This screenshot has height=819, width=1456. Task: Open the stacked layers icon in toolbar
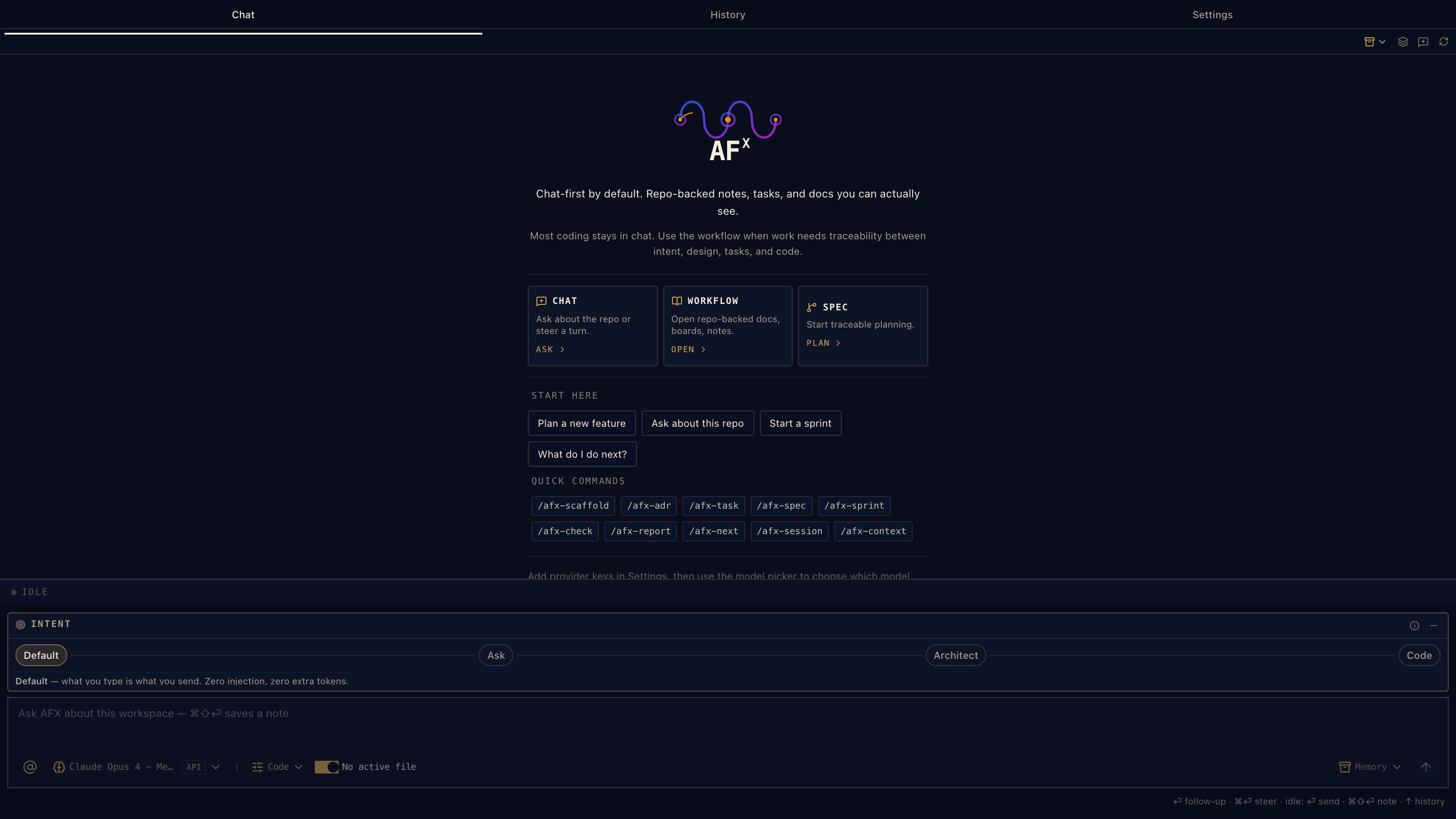[1403, 42]
